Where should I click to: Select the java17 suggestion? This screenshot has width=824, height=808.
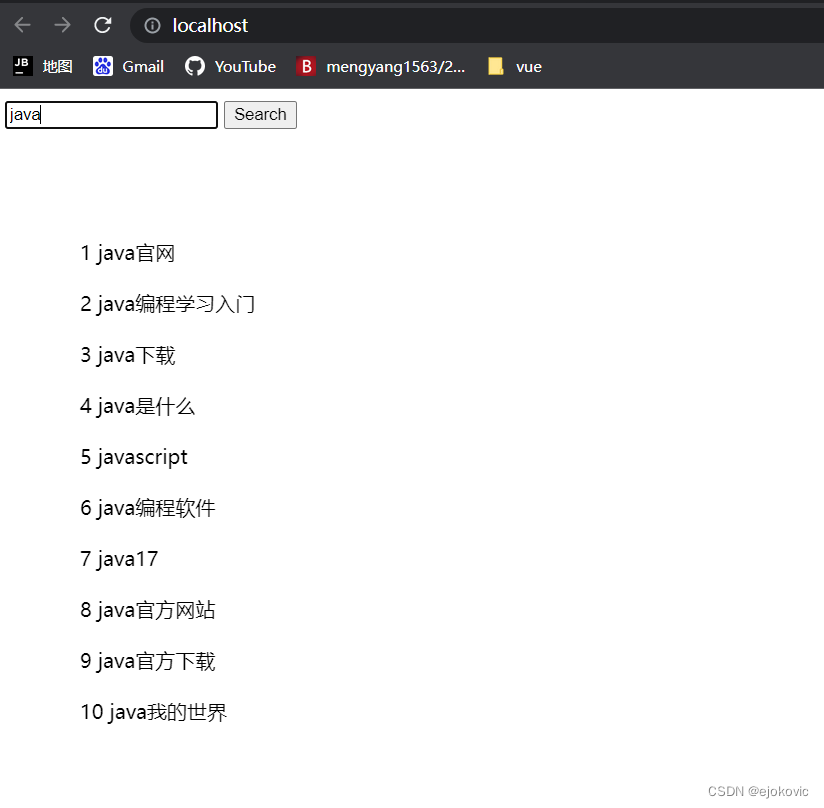pyautogui.click(x=119, y=559)
